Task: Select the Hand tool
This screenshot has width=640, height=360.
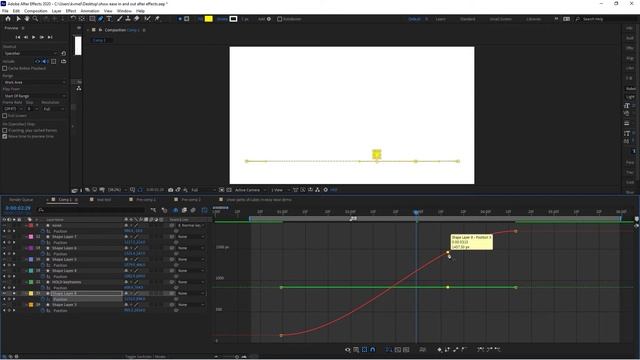Action: pyautogui.click(x=27, y=19)
